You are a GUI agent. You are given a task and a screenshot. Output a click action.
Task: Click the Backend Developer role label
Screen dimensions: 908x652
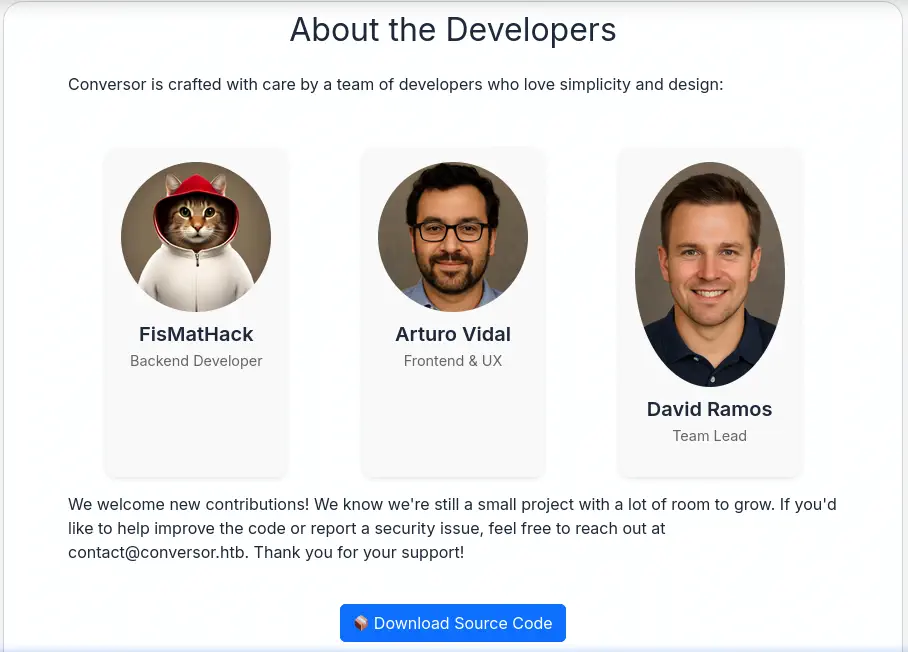pyautogui.click(x=196, y=361)
